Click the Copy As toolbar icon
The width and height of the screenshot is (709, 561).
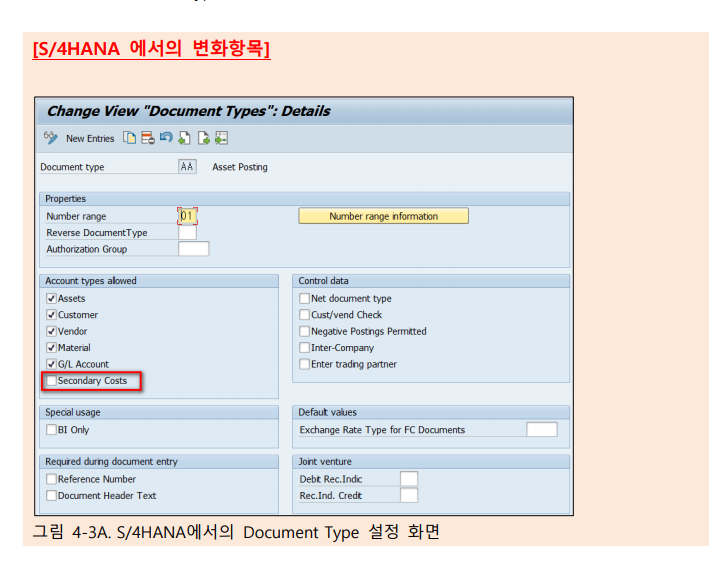(129, 137)
